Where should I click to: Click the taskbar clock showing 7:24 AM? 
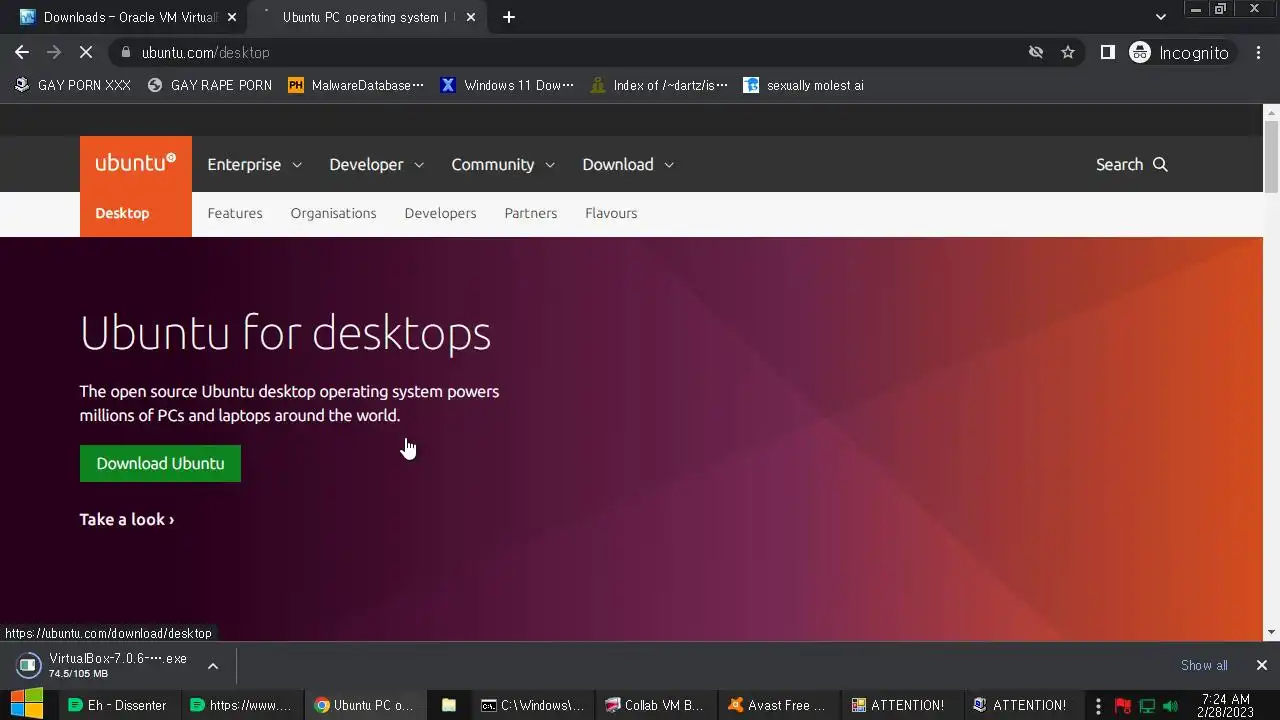pyautogui.click(x=1225, y=706)
